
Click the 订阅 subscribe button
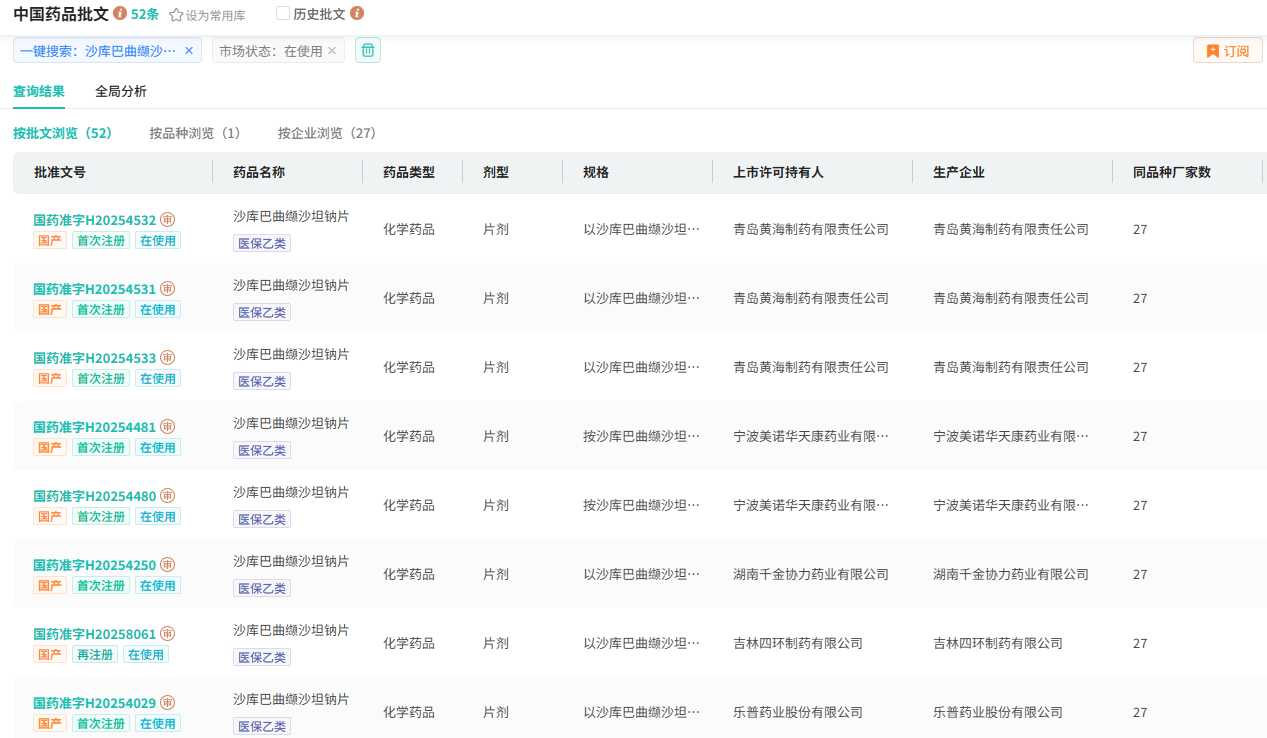click(x=1227, y=50)
